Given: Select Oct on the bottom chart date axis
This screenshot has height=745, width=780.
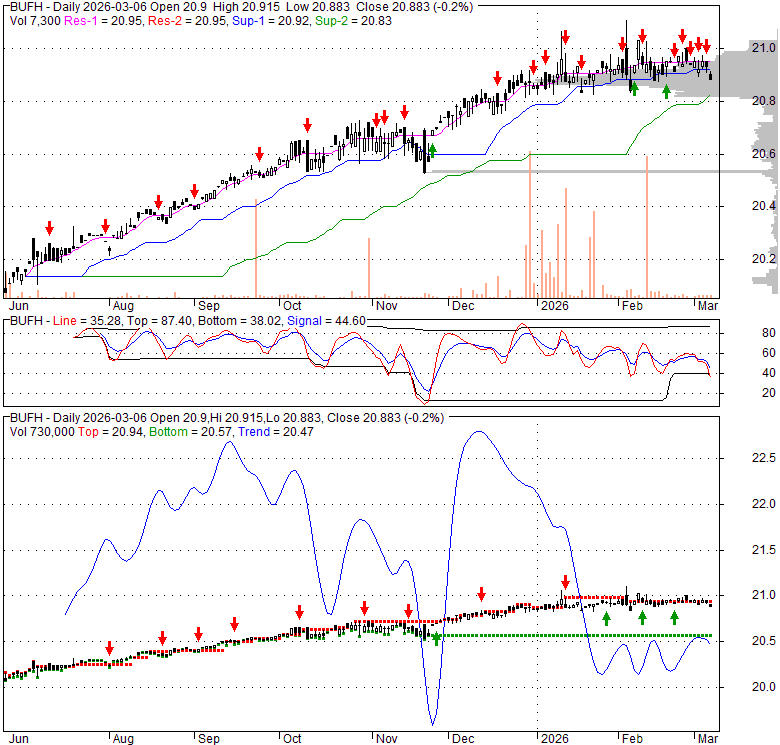Looking at the screenshot, I should click(292, 739).
